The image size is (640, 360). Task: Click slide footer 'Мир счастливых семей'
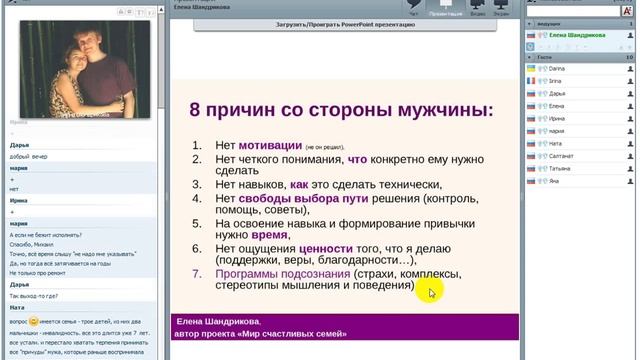[x=293, y=334]
